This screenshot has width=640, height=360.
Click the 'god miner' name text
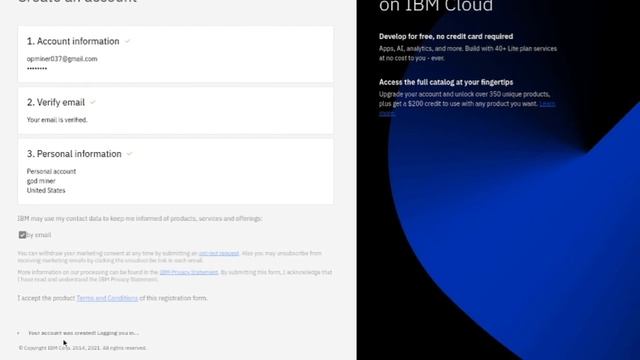click(x=41, y=181)
